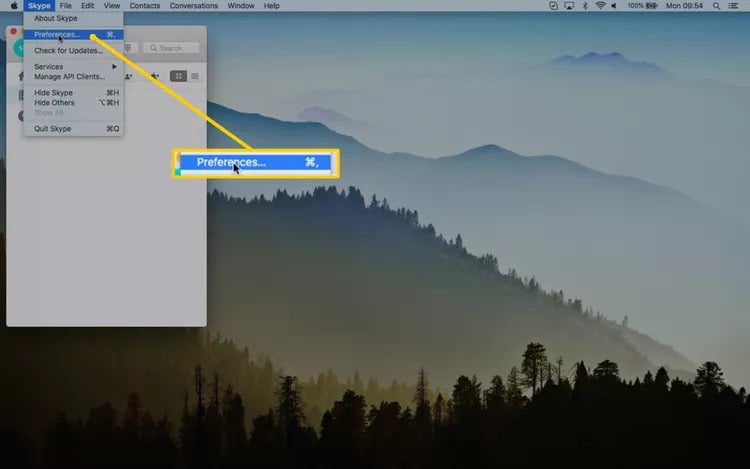Open the Wi-Fi status menu
Image resolution: width=750 pixels, height=469 pixels.
tap(600, 6)
